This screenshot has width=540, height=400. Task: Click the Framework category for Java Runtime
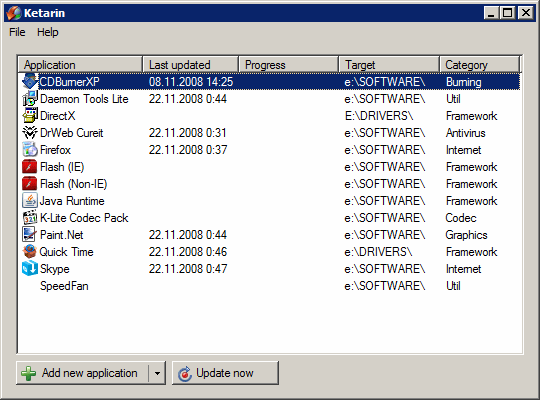(x=471, y=201)
